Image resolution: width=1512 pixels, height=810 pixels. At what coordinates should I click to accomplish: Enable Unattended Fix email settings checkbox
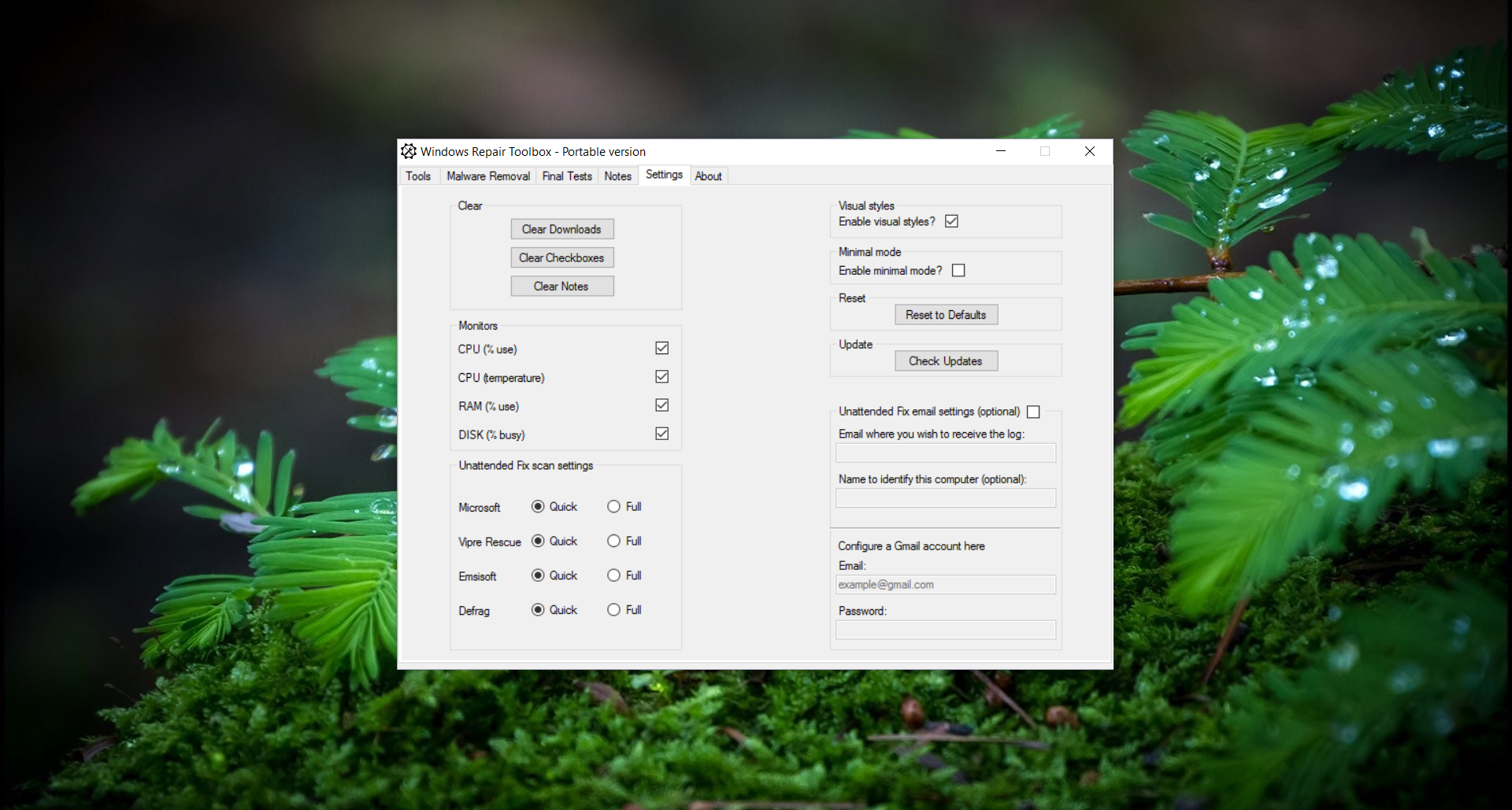[x=1033, y=412]
